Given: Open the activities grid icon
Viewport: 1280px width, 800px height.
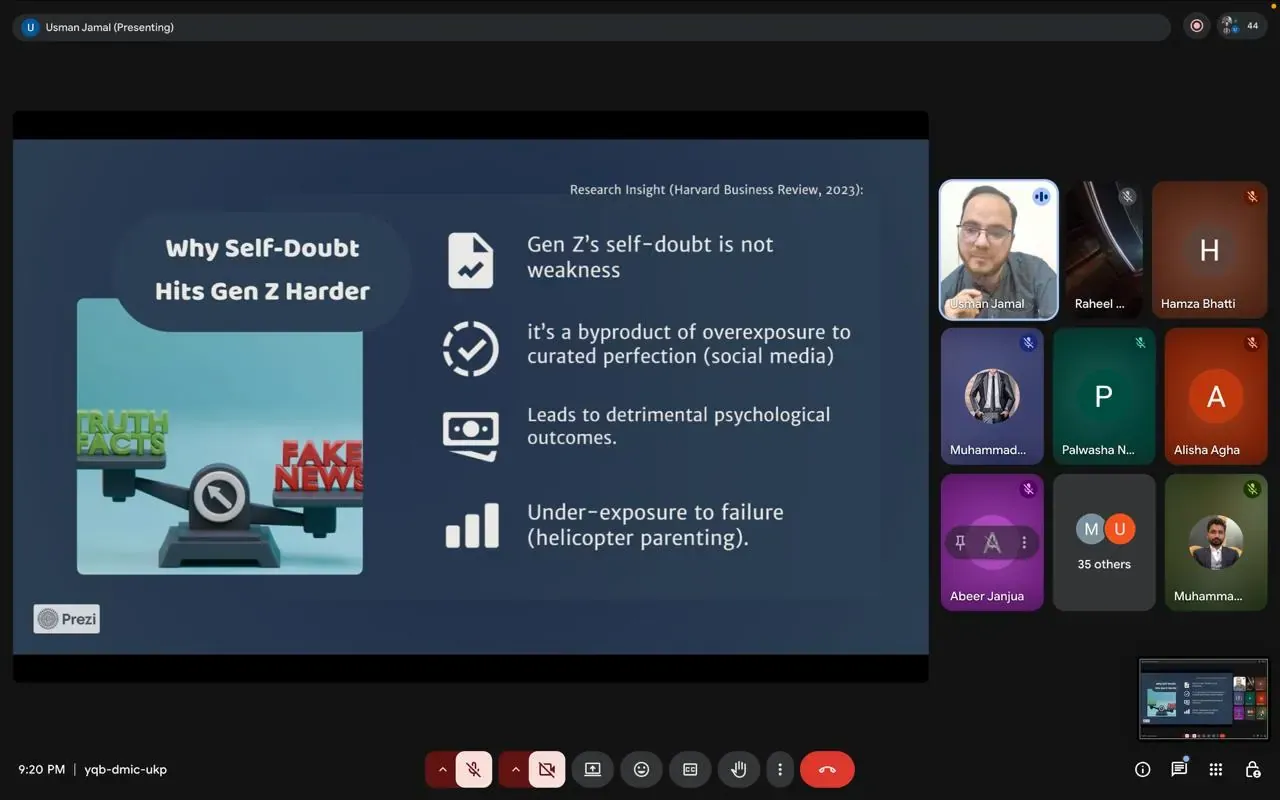Looking at the screenshot, I should click(1216, 769).
